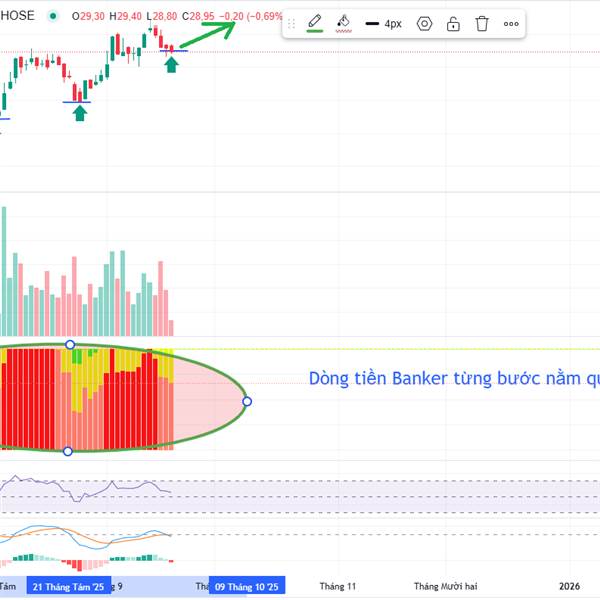Viewport: 600px width, 600px height.
Task: Select the up arrow marker under the August low
Action: [x=80, y=113]
